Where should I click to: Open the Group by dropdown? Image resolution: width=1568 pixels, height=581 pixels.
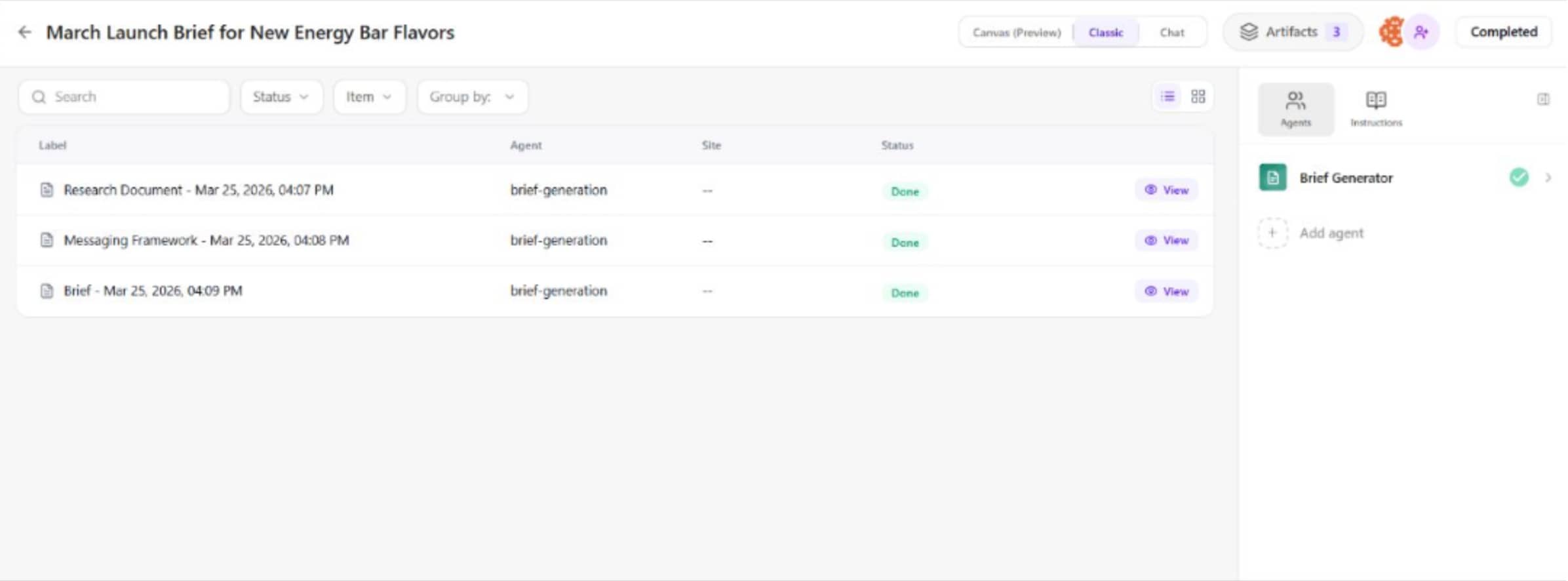(472, 97)
